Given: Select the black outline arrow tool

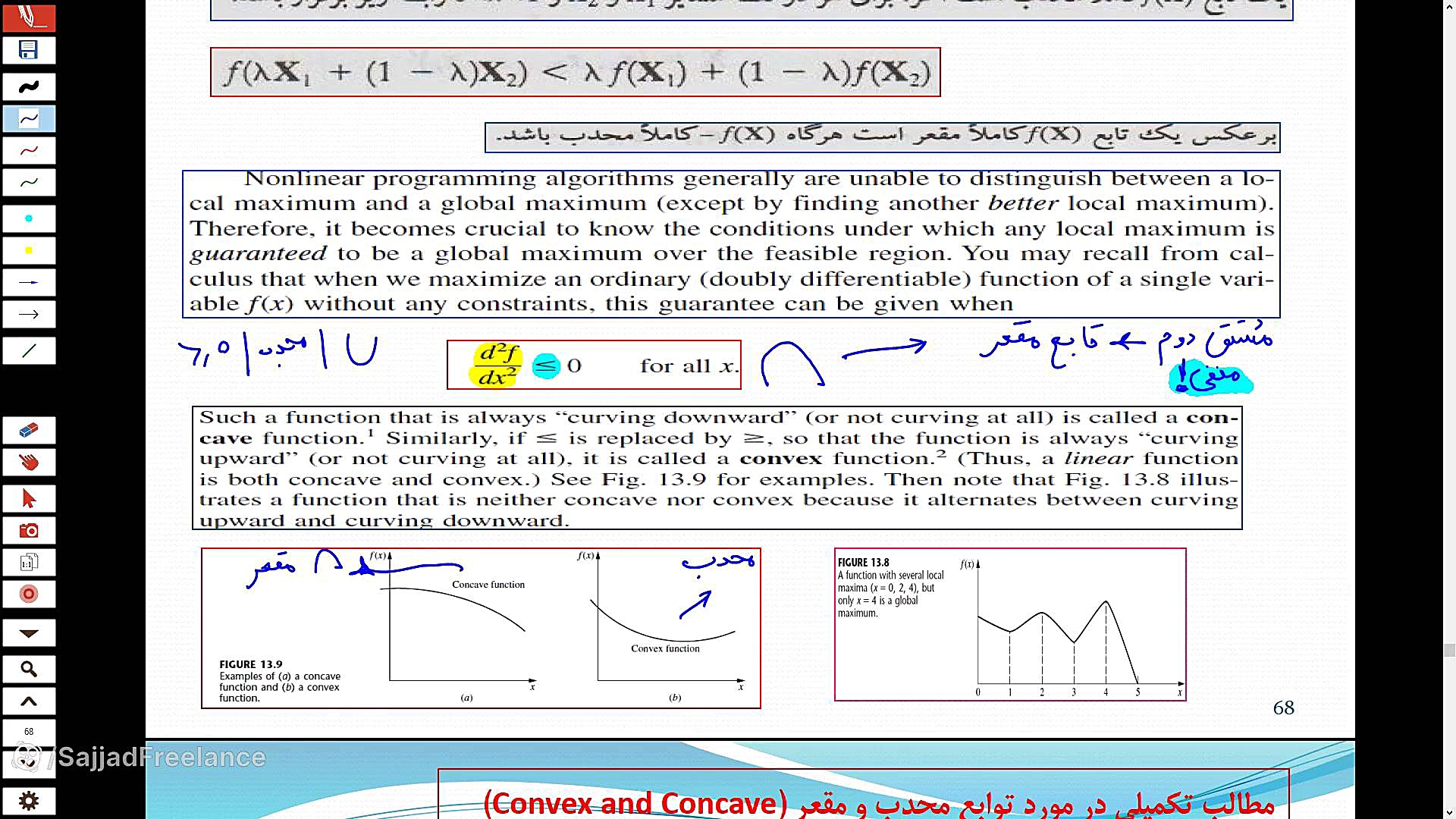Looking at the screenshot, I should click(x=29, y=314).
